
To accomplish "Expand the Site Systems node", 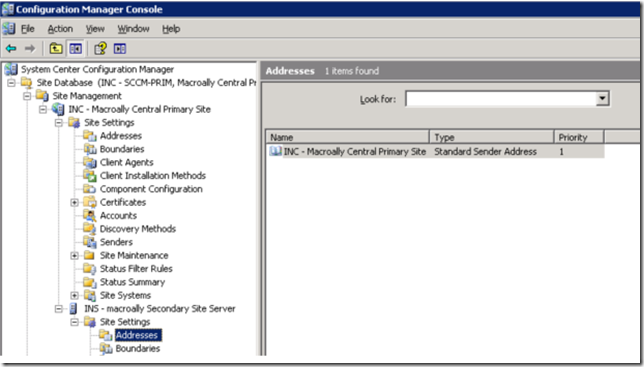I will click(74, 295).
